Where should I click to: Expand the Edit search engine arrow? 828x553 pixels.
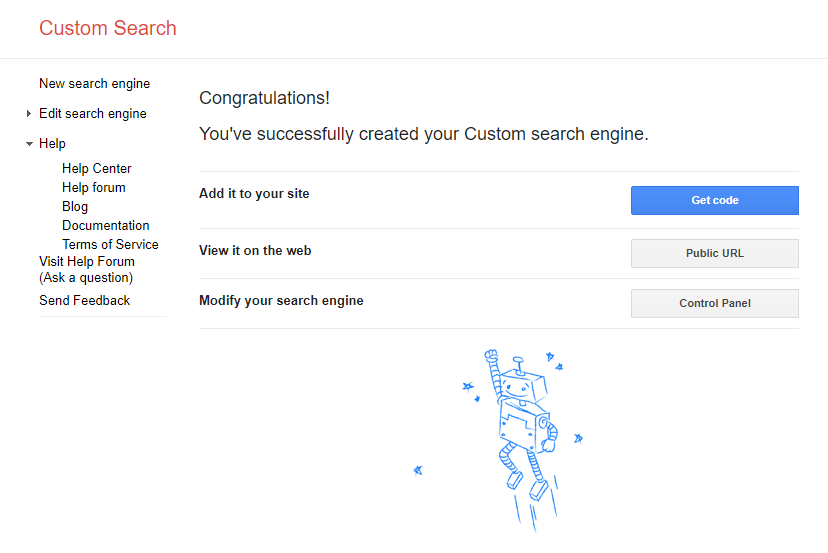click(29, 114)
